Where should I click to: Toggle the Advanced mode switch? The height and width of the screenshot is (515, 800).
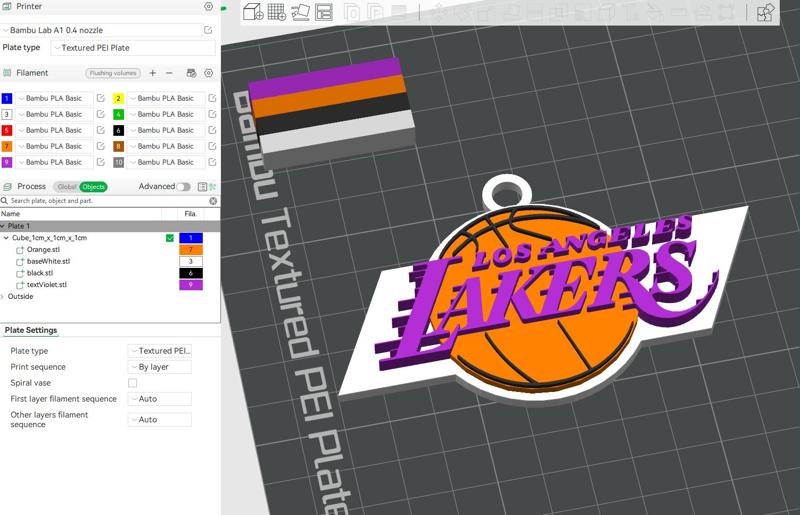click(183, 187)
